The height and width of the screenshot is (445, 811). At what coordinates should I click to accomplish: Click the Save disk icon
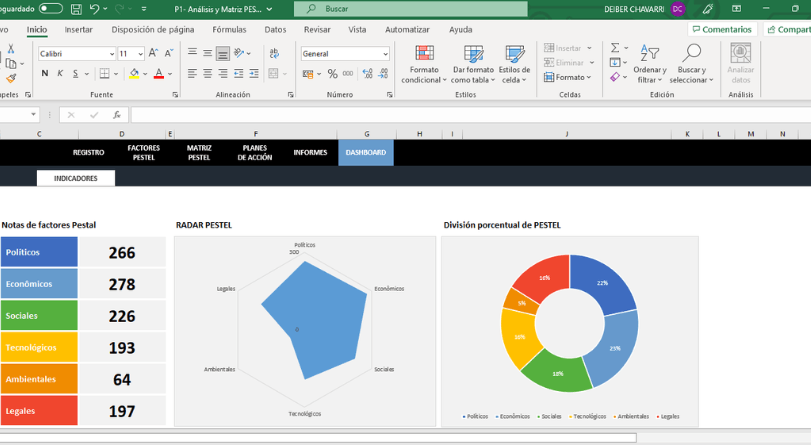[76, 9]
